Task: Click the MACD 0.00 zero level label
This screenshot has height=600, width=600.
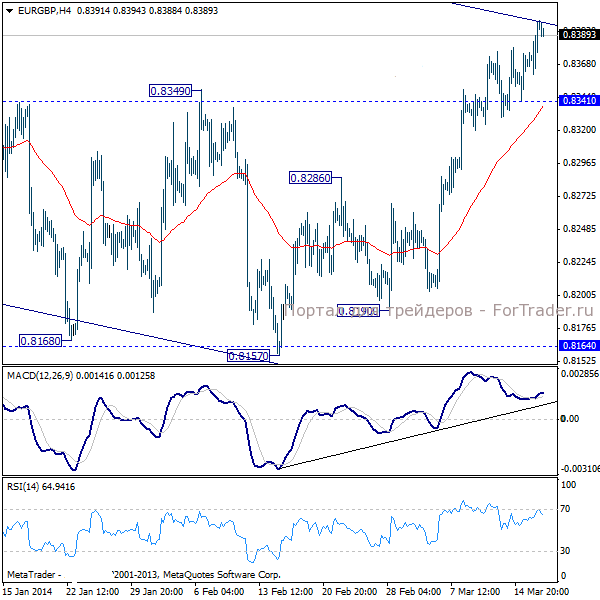Action: pos(571,418)
